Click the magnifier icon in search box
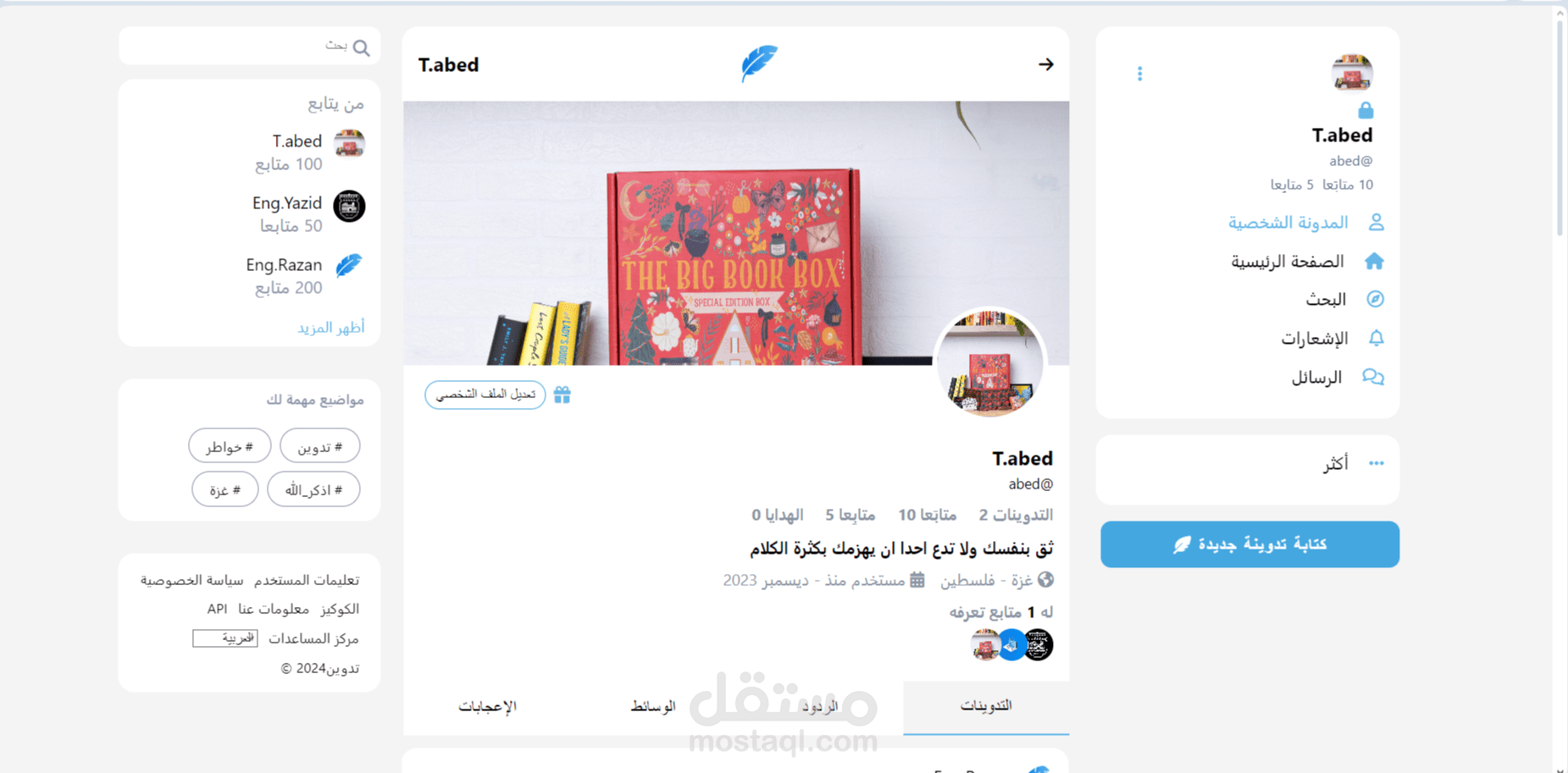Screen dimensions: 1568x773 (362, 47)
